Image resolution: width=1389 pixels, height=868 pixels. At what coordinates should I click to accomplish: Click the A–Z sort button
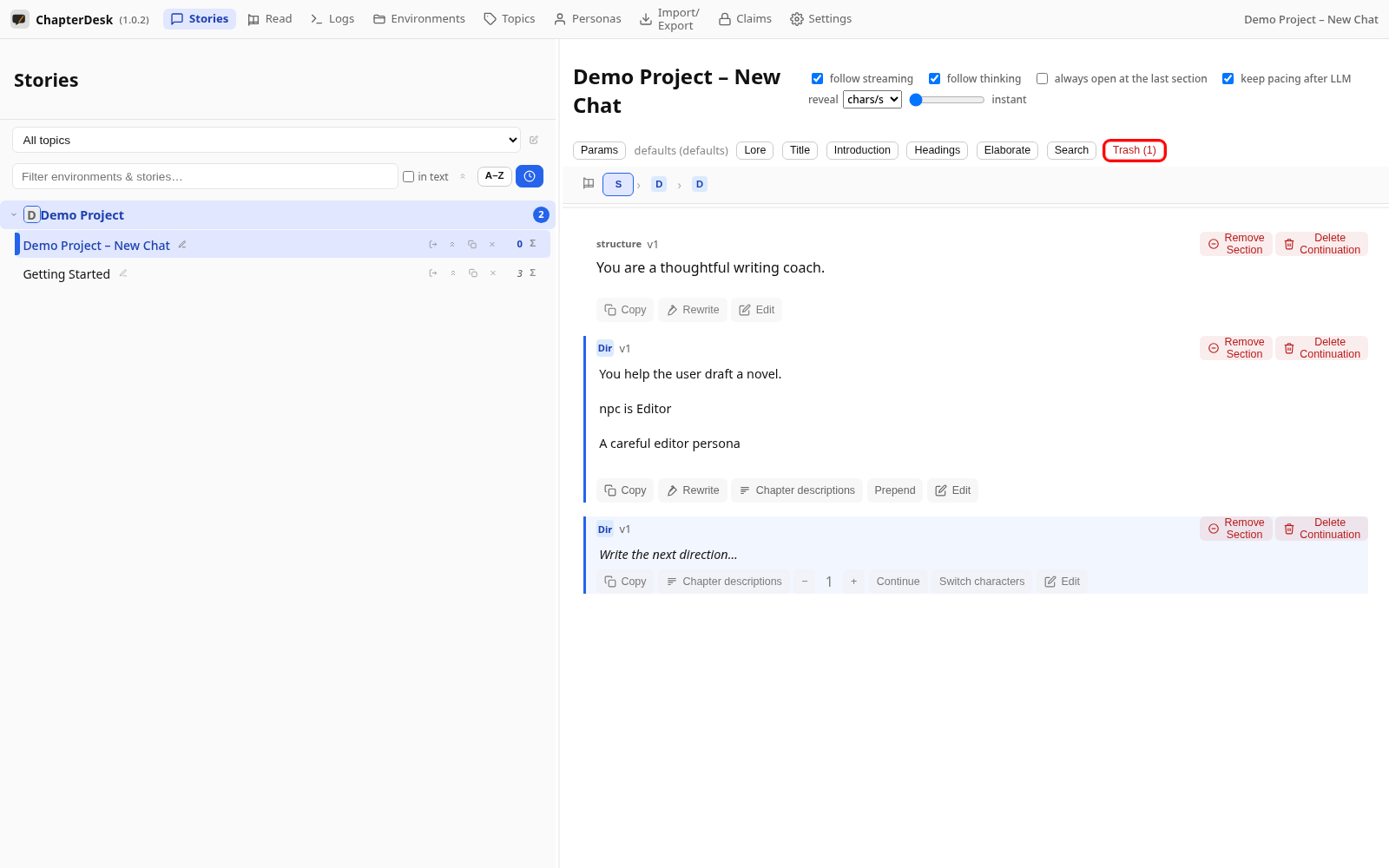tap(495, 176)
